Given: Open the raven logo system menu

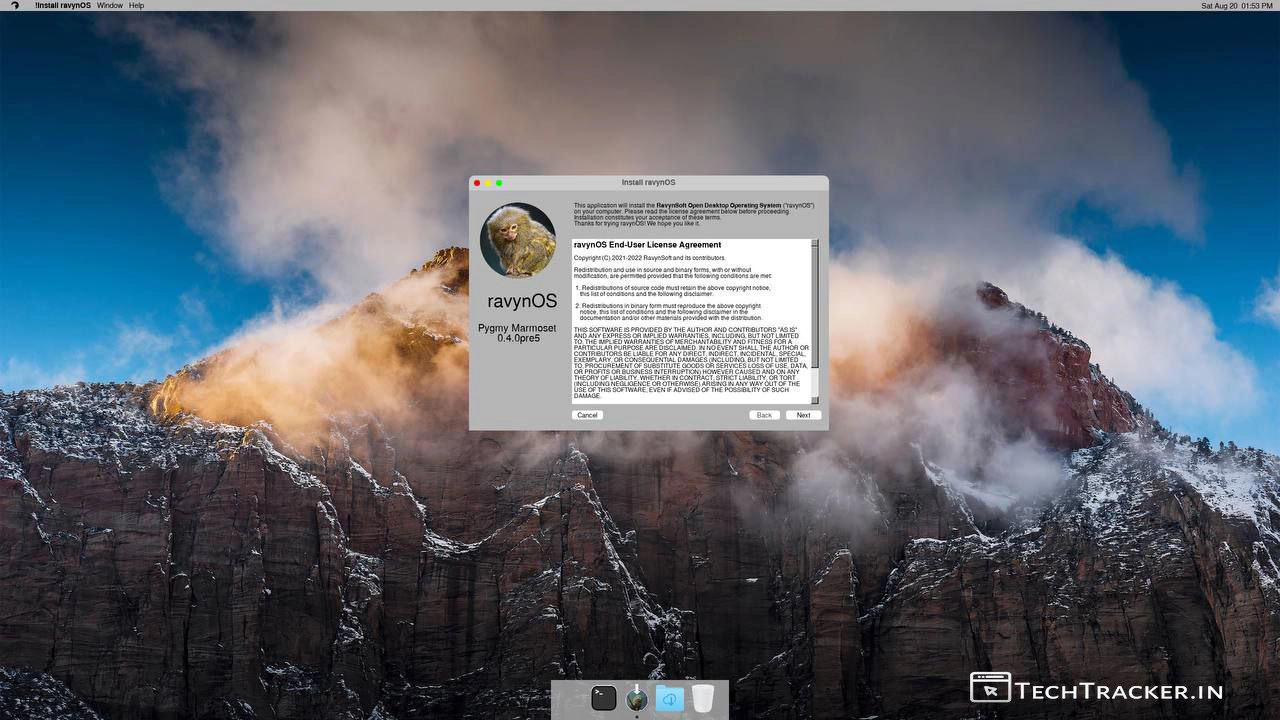Looking at the screenshot, I should [x=15, y=6].
